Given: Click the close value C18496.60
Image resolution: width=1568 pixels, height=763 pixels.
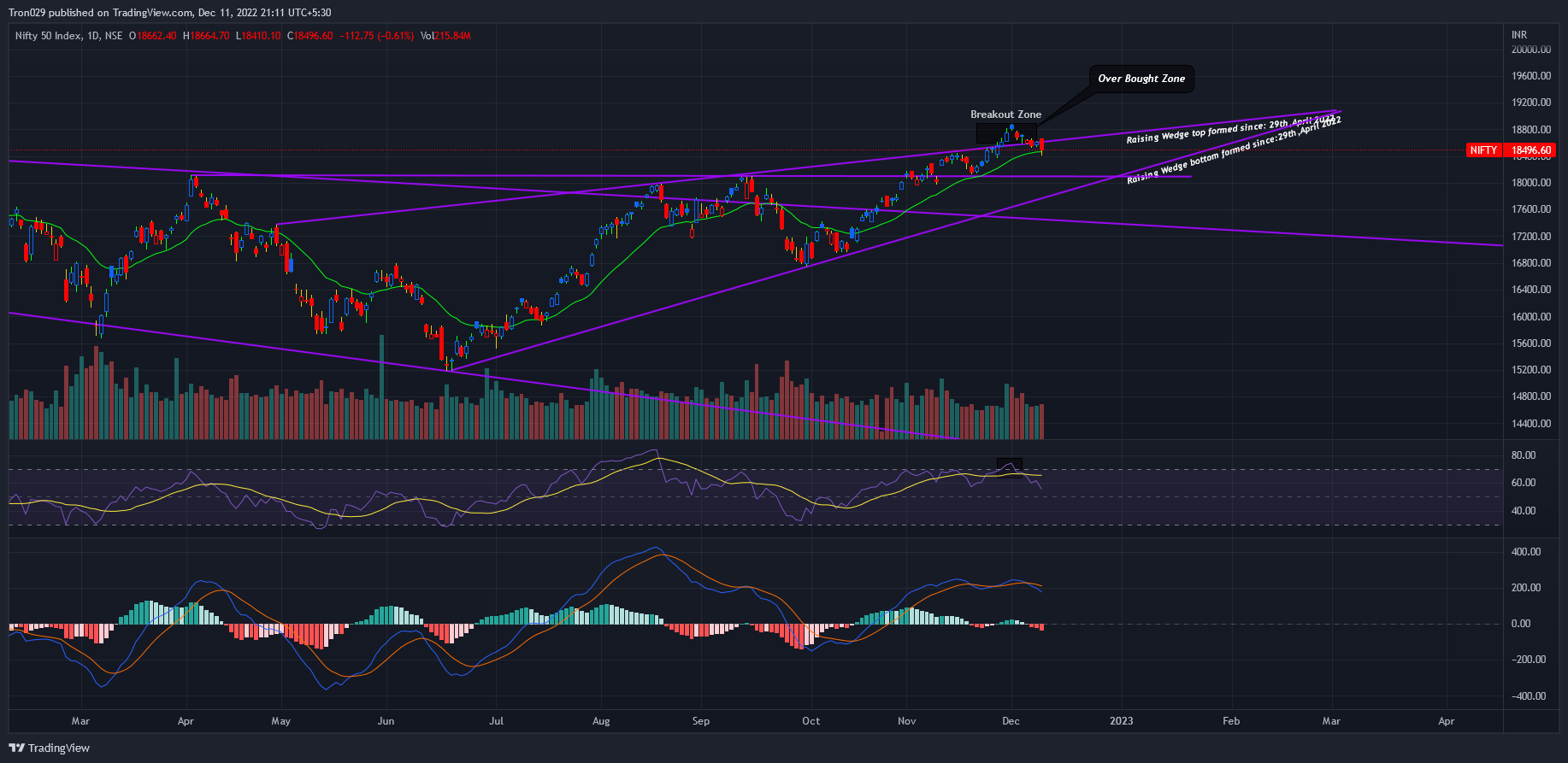Looking at the screenshot, I should pos(309,36).
